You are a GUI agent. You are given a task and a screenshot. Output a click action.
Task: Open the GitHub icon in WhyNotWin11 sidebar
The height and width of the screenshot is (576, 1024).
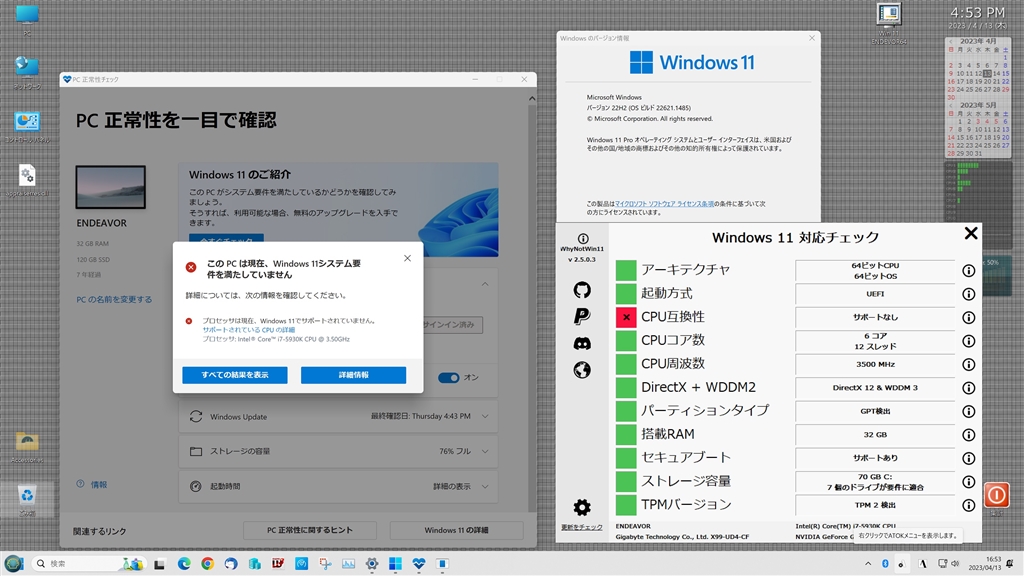pos(582,289)
